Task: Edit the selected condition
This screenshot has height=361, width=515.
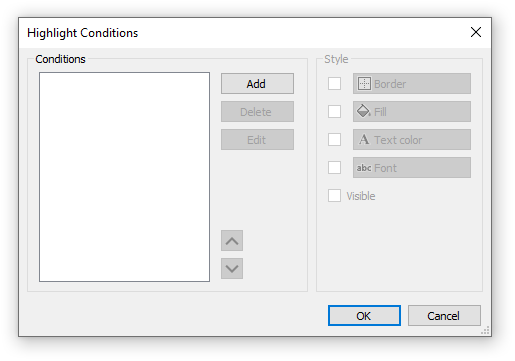Action: tap(257, 140)
